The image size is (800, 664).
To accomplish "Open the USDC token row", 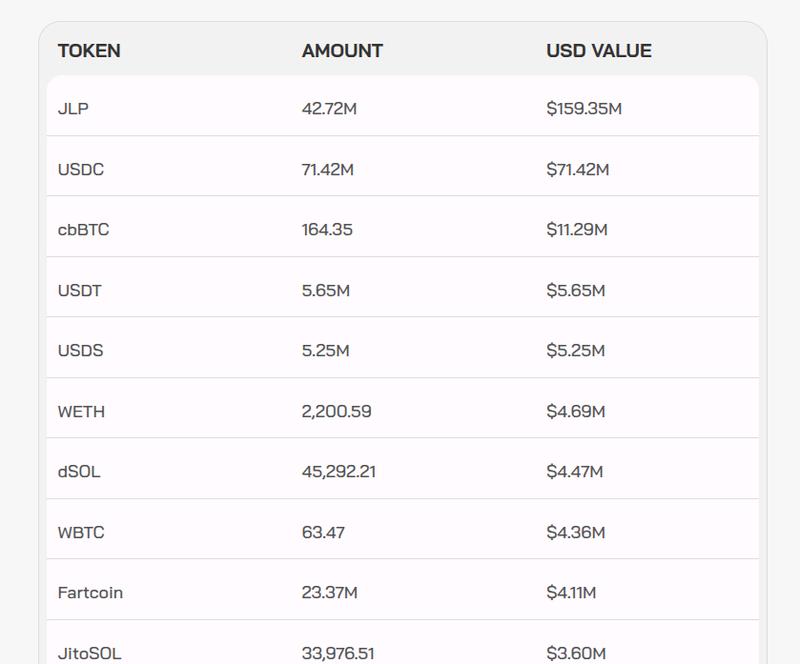I will point(80,169).
